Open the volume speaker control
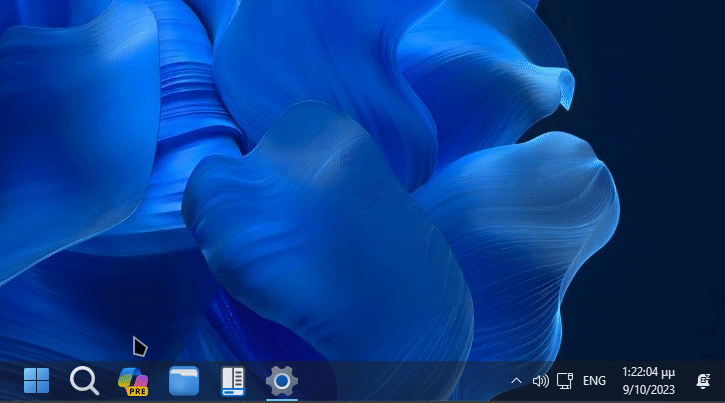725x403 pixels. (x=541, y=381)
